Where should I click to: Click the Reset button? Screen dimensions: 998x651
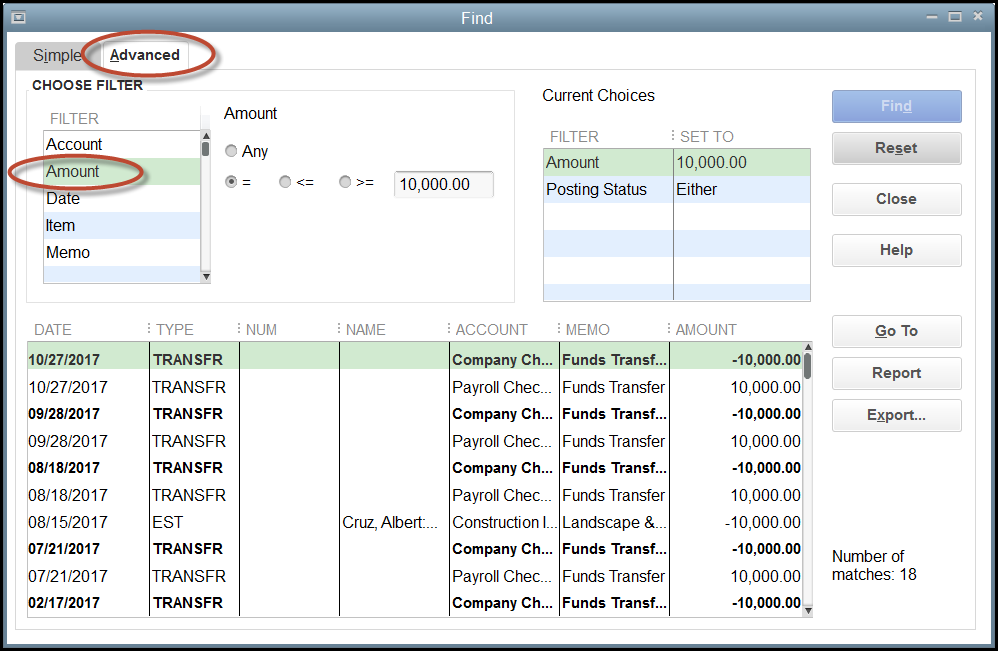coord(895,147)
